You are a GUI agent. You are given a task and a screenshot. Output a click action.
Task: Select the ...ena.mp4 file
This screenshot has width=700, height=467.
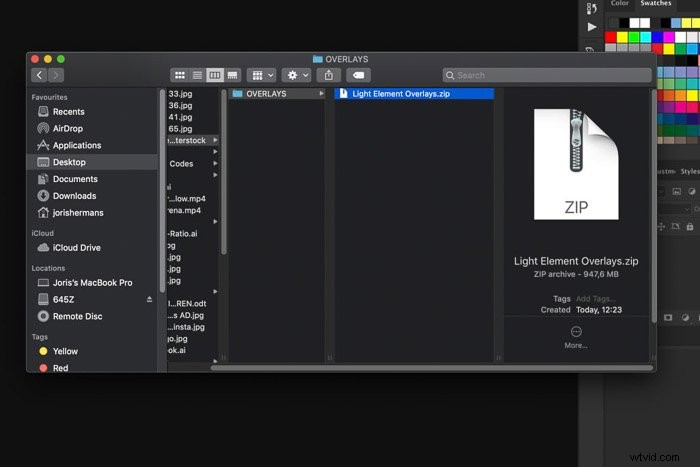(184, 210)
